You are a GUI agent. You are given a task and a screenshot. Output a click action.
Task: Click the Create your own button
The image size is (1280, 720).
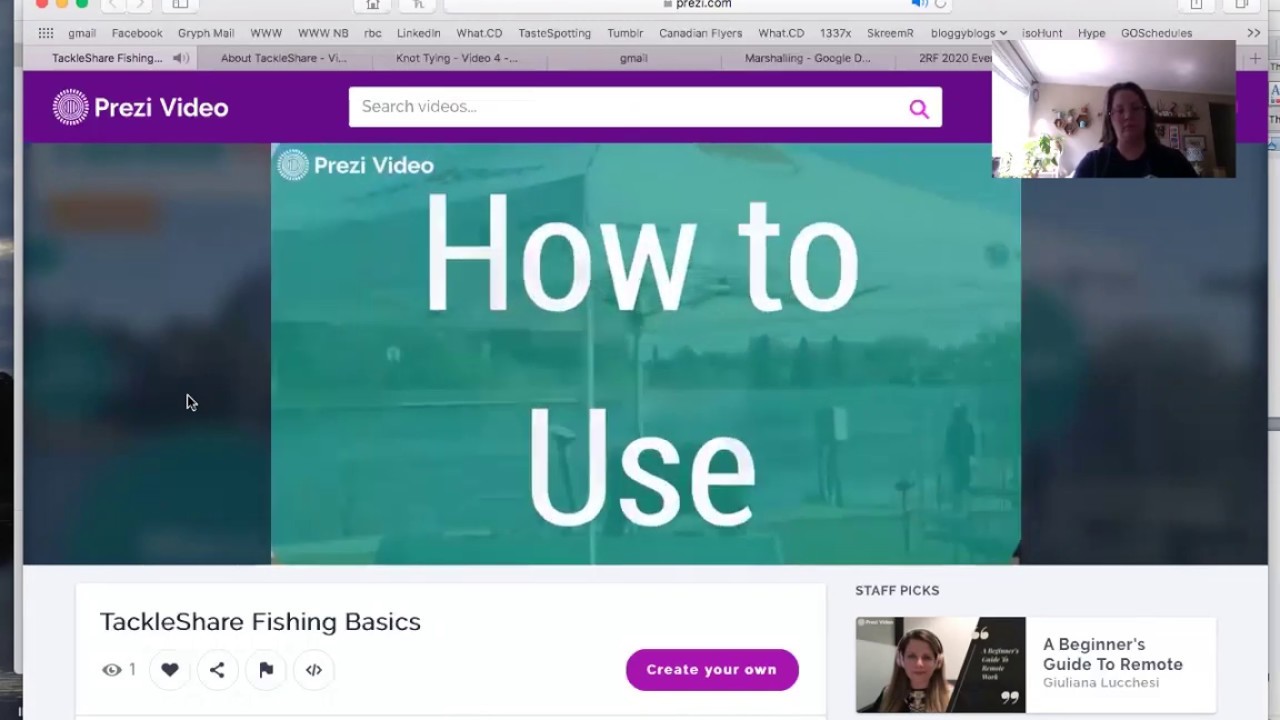tap(712, 670)
